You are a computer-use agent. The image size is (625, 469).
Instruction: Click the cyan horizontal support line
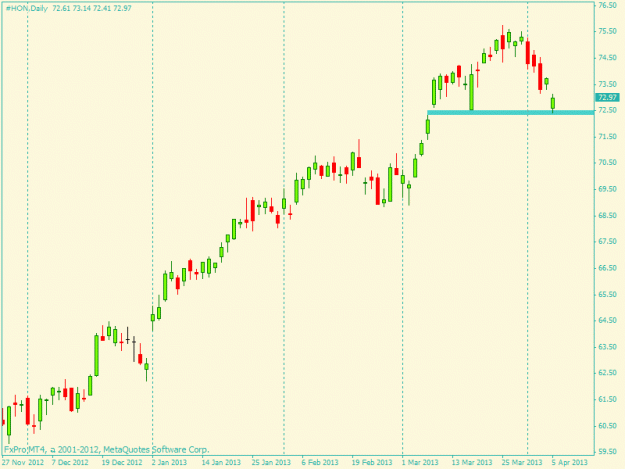[511, 113]
